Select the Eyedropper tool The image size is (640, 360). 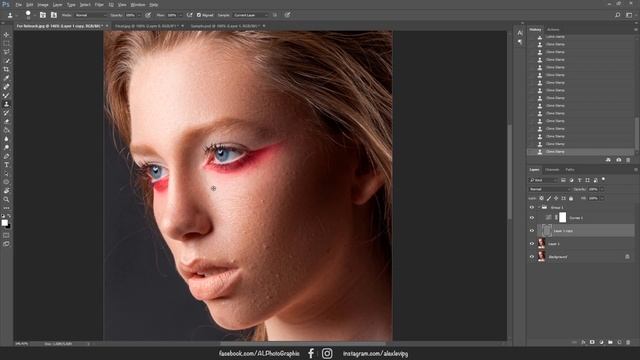(6, 78)
